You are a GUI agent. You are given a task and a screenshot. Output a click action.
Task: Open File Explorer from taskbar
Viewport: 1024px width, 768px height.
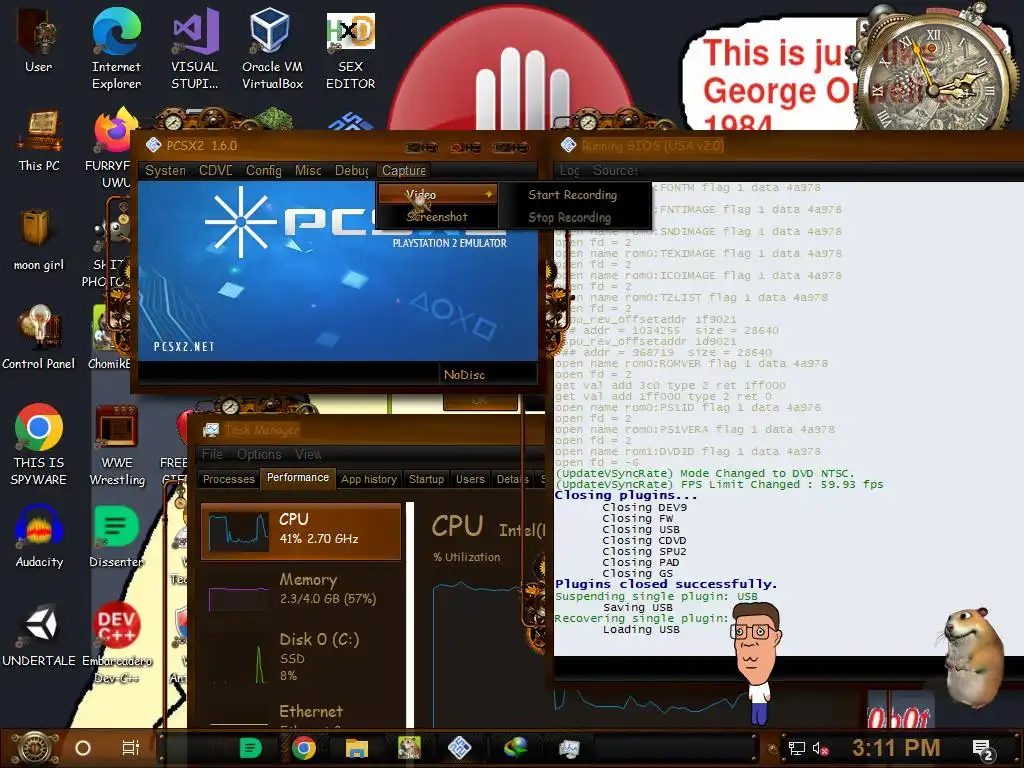[357, 748]
